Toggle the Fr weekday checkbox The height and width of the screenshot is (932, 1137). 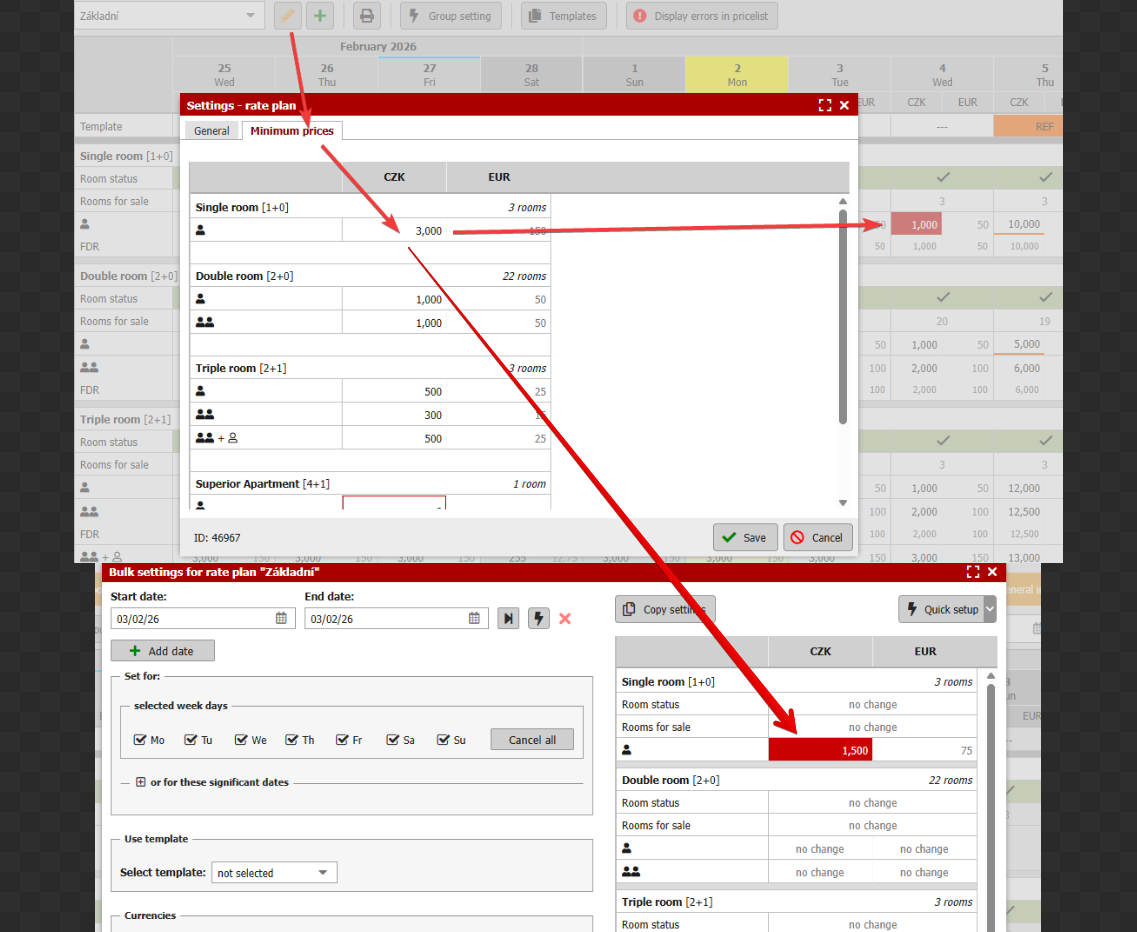[x=343, y=740]
